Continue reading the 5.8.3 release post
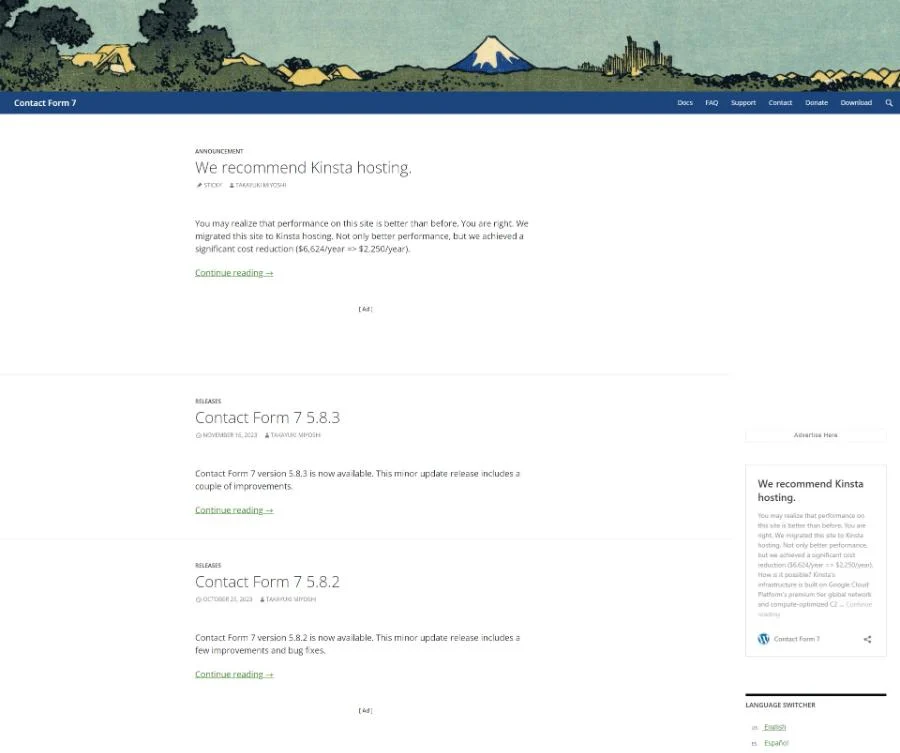Image resolution: width=900 pixels, height=753 pixels. [x=234, y=510]
